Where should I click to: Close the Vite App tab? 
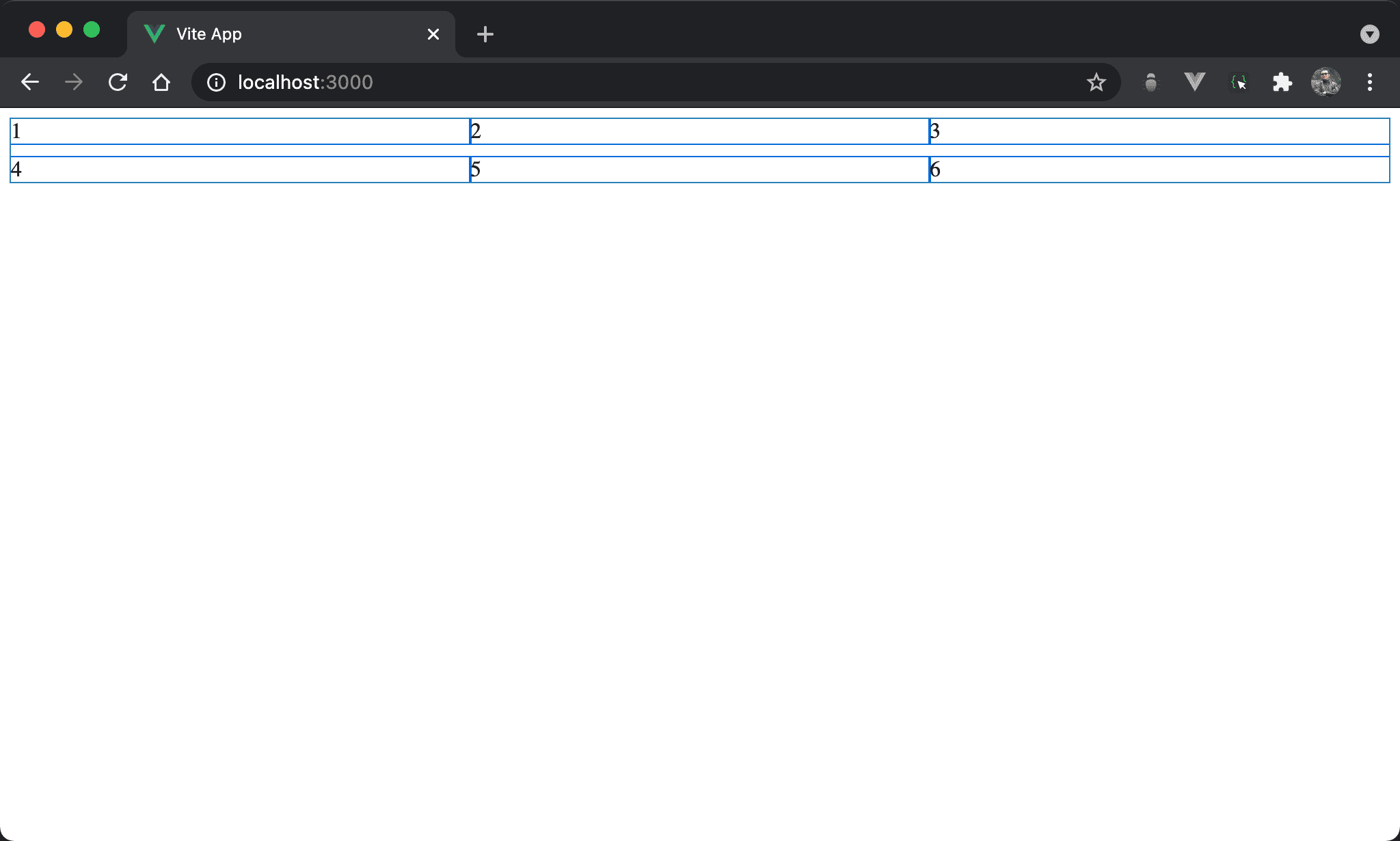coord(433,34)
